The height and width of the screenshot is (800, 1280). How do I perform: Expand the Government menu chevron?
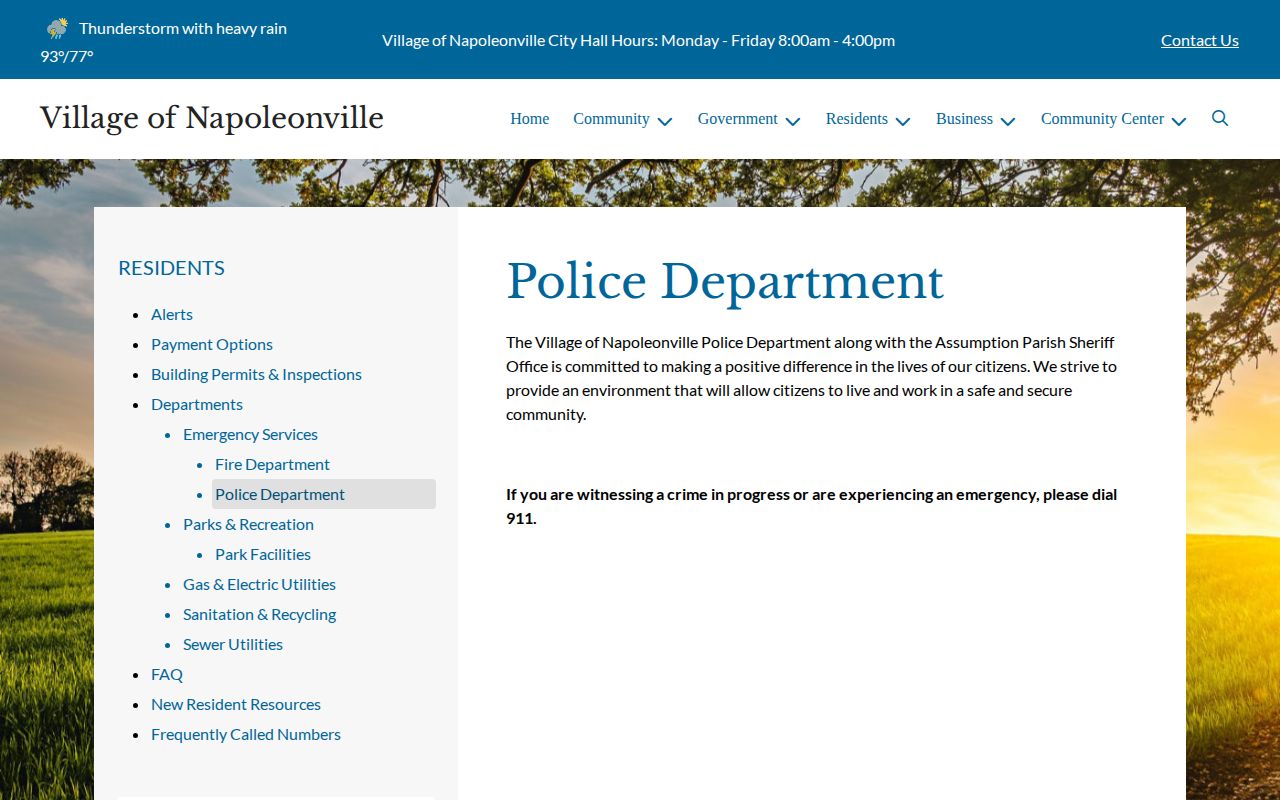[793, 121]
